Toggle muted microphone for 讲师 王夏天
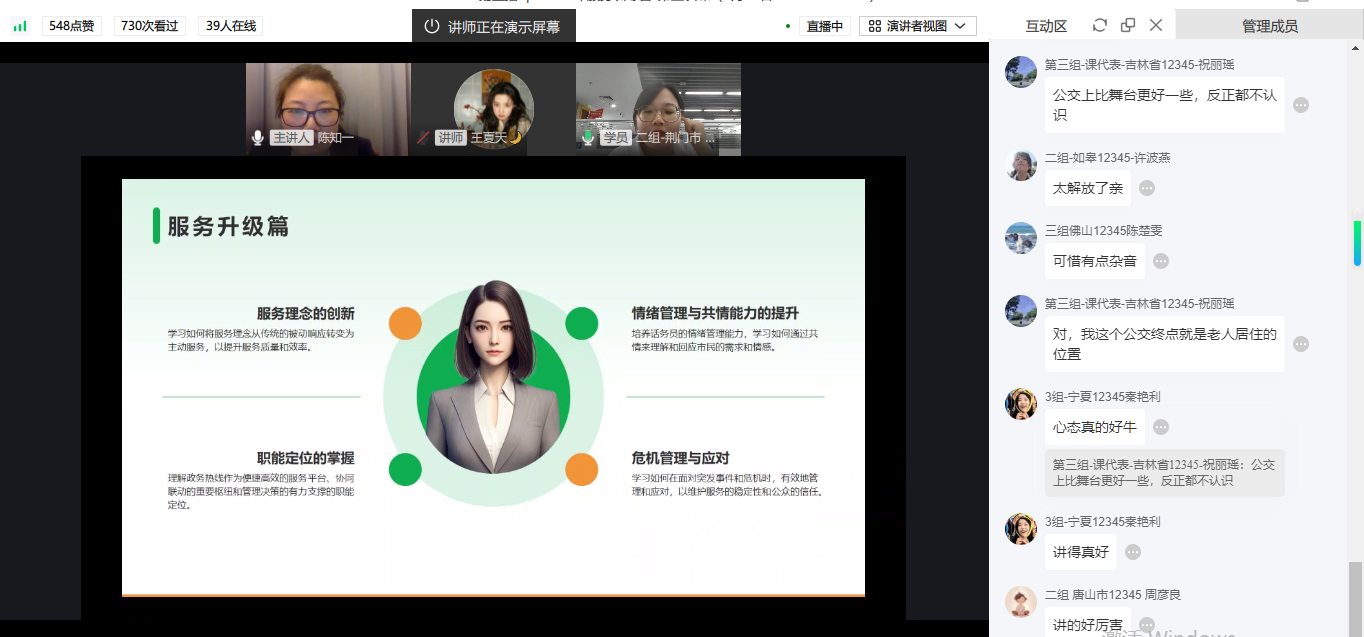The width and height of the screenshot is (1364, 637). [424, 138]
